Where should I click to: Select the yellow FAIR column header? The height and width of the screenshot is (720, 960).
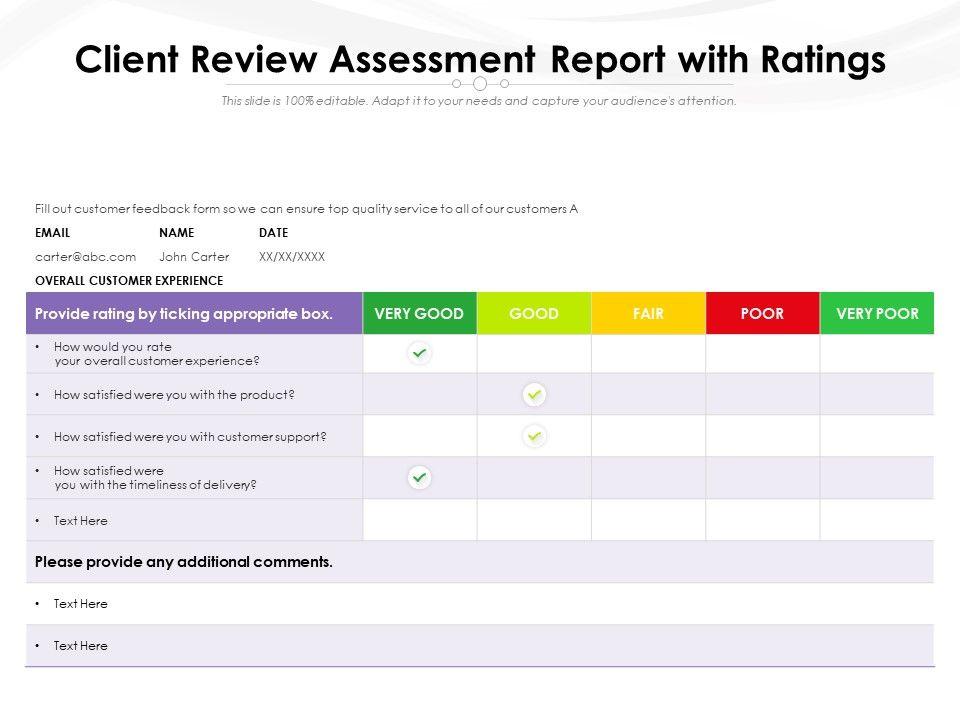(648, 313)
